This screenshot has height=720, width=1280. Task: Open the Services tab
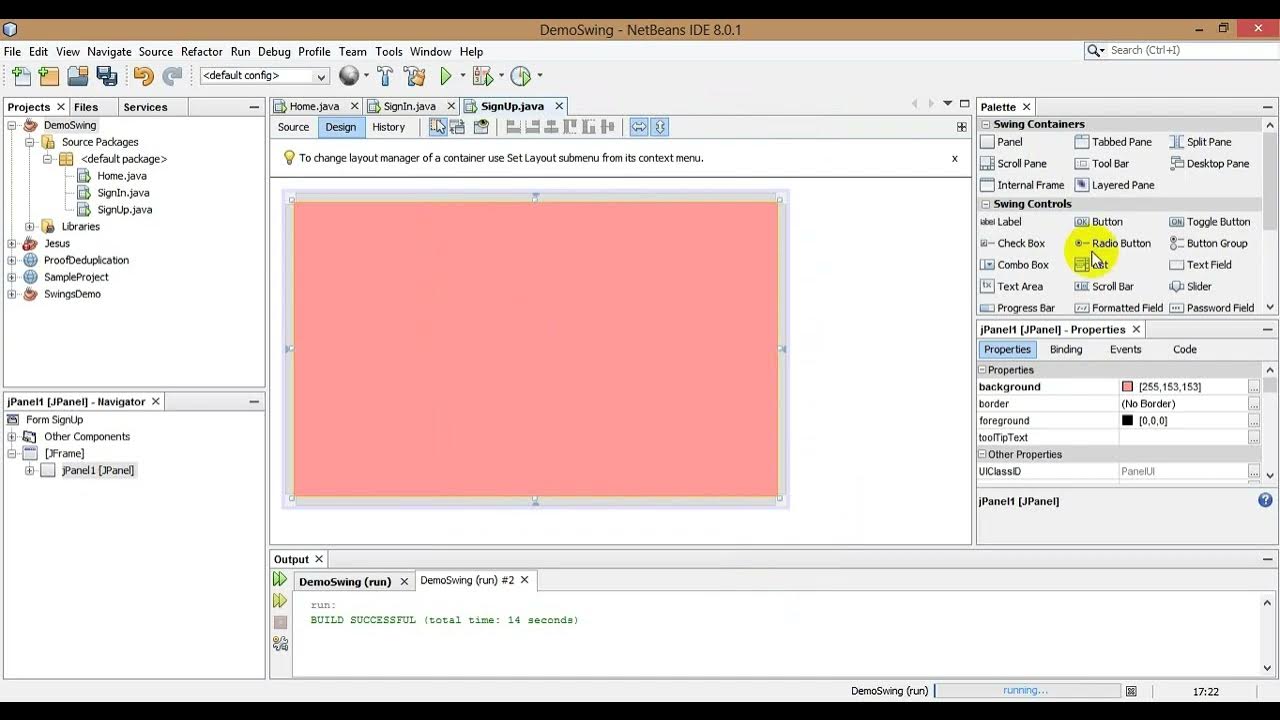pyautogui.click(x=145, y=107)
